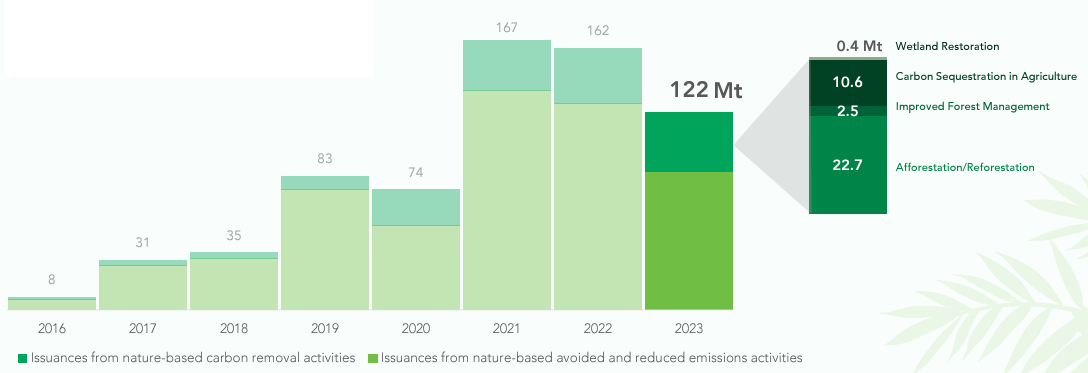
Task: Click the 2020 year label
Action: 416,328
